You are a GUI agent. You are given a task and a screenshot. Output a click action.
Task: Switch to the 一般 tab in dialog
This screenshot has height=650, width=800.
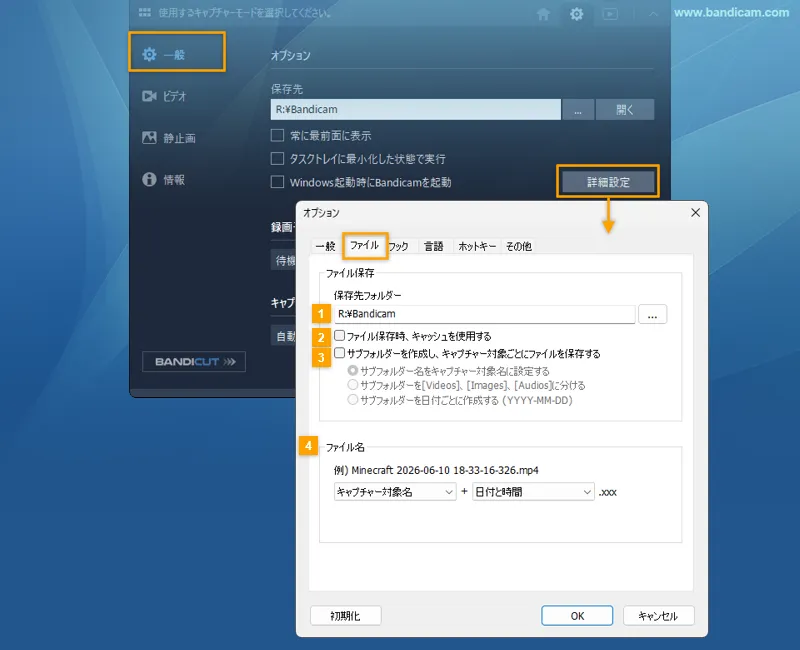coord(326,246)
